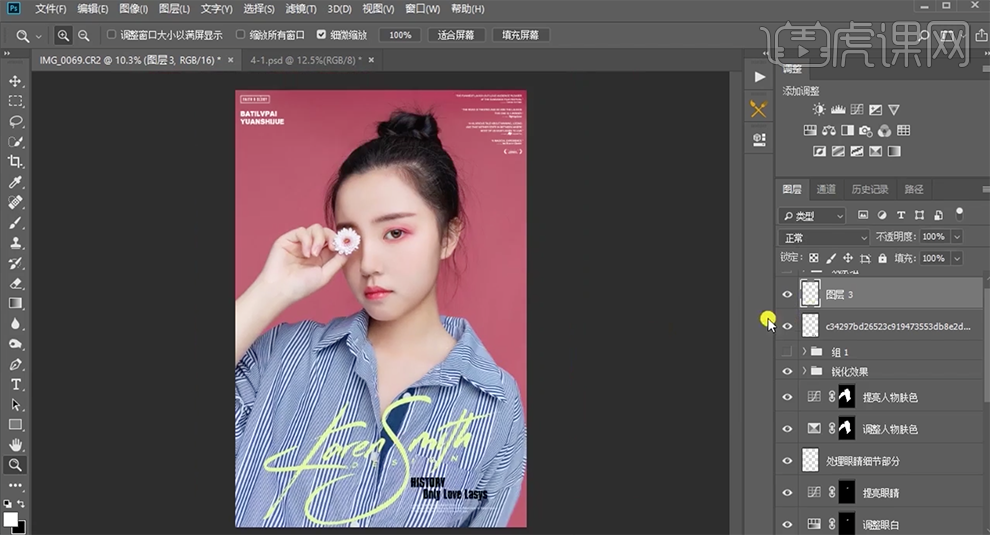The width and height of the screenshot is (990, 535).
Task: Click the zoom out magnifier in options bar
Action: coord(84,35)
